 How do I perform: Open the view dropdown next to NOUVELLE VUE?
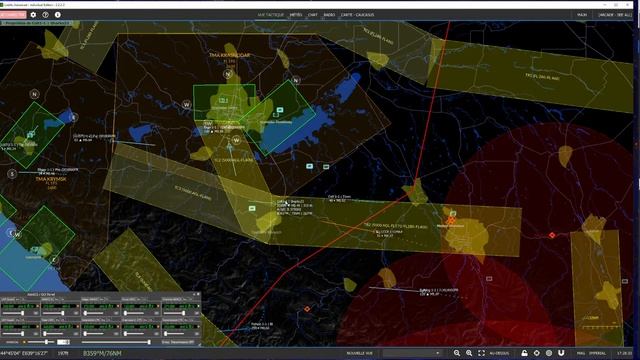[412, 353]
